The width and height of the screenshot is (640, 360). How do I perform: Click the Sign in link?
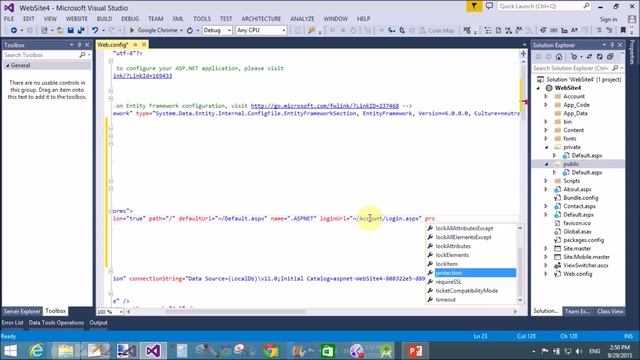tap(608, 20)
